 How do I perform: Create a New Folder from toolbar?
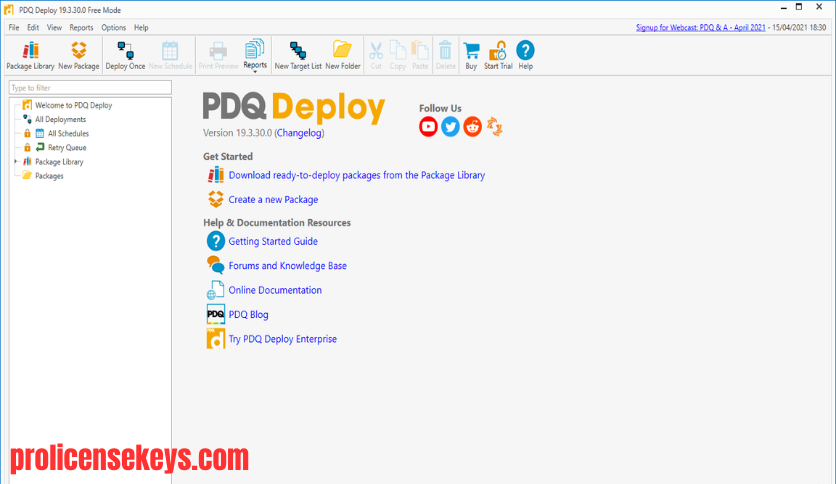coord(343,55)
